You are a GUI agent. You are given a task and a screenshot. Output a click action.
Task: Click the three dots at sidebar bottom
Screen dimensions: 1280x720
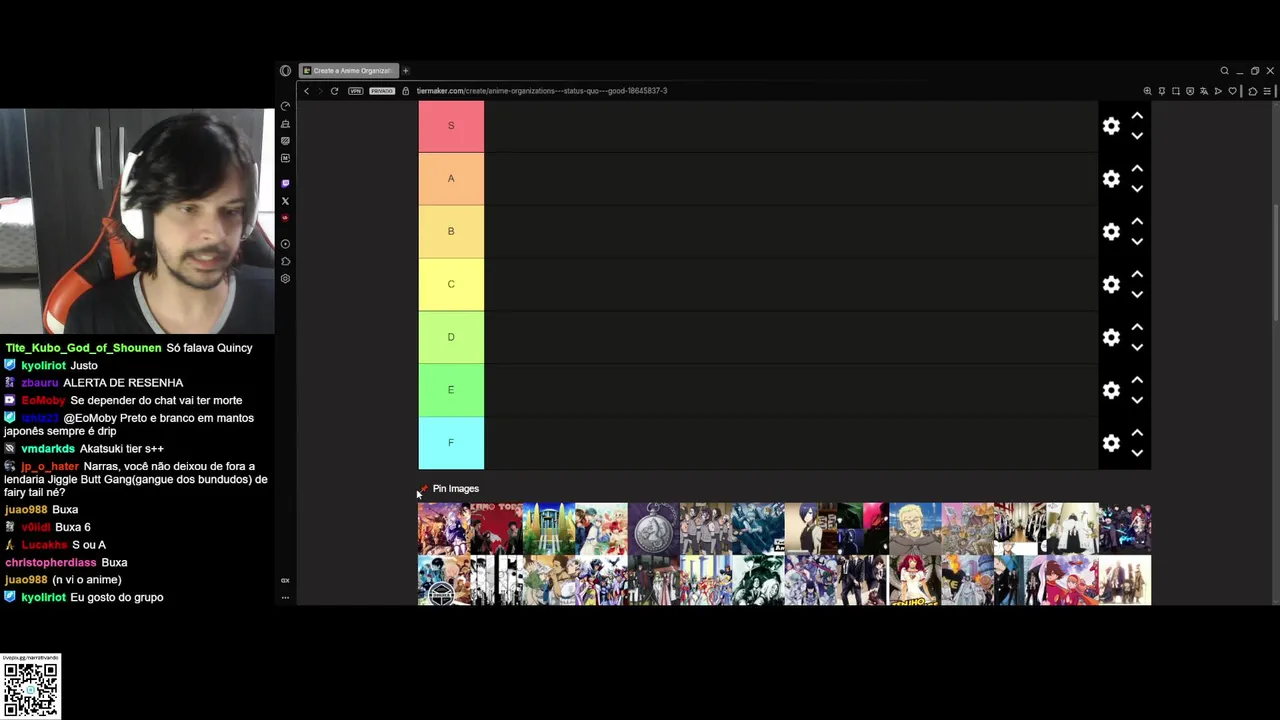[285, 598]
